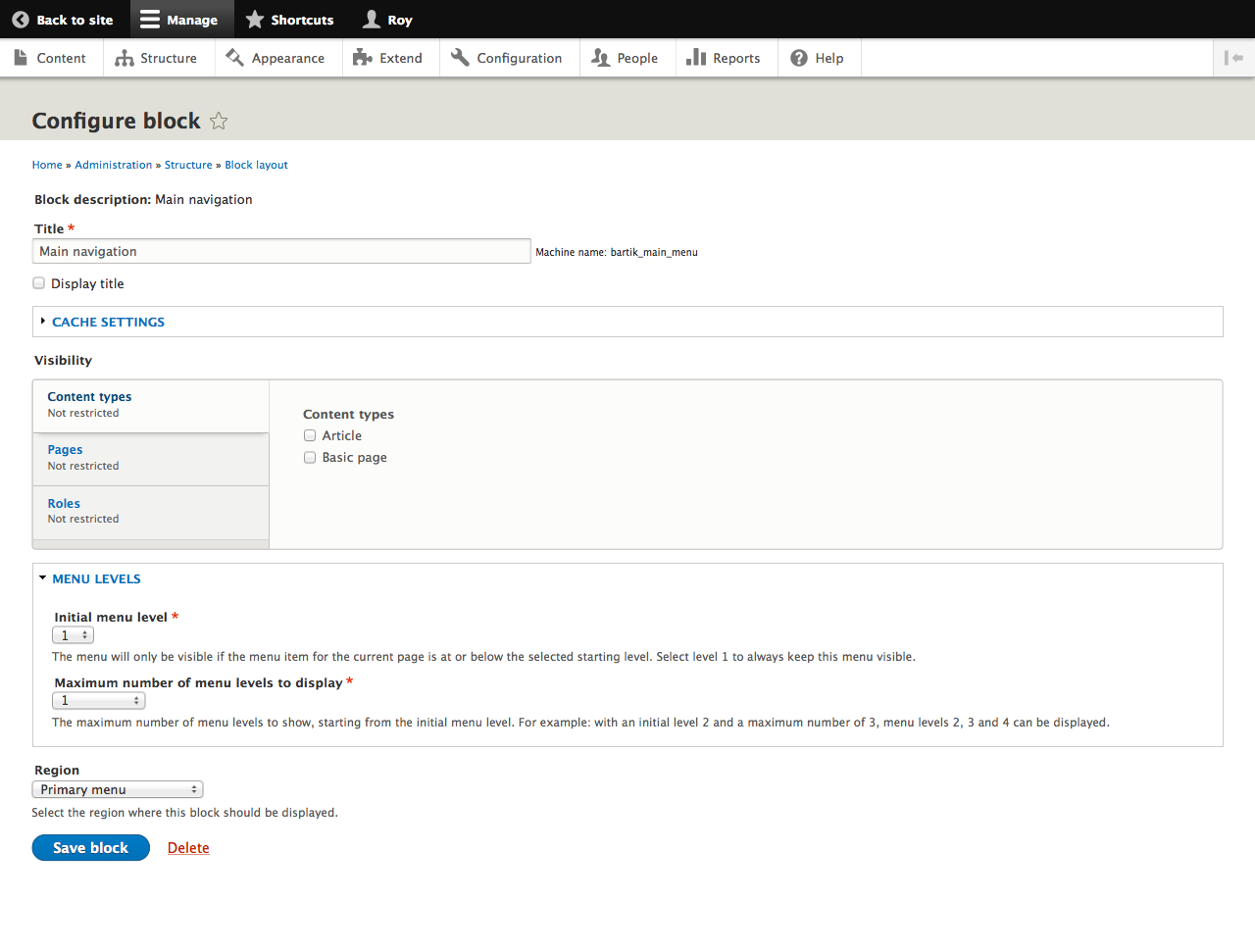This screenshot has height=952, width=1255.
Task: Collapse the Menu Levels section
Action: pyautogui.click(x=96, y=578)
